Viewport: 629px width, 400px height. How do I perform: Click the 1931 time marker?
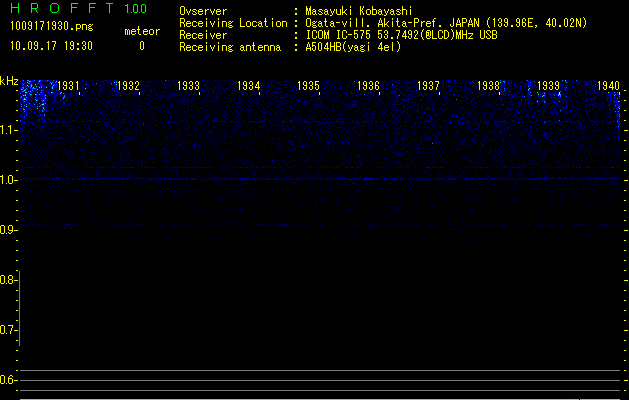[68, 86]
